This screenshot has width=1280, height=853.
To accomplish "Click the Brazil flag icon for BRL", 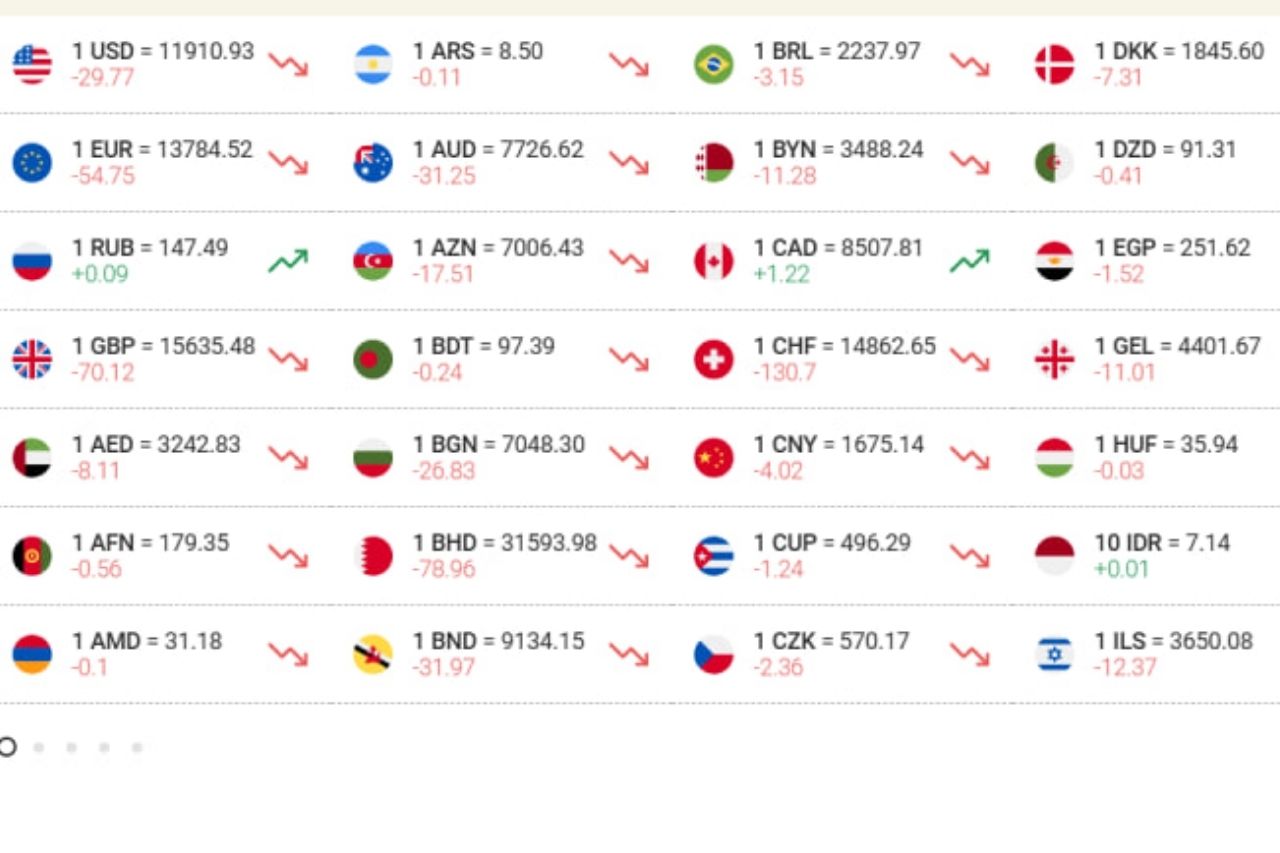I will (713, 64).
